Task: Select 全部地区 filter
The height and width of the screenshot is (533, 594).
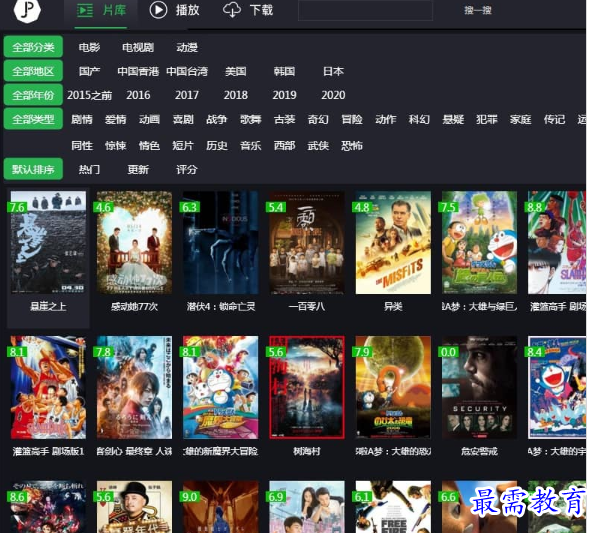Action: [33, 71]
